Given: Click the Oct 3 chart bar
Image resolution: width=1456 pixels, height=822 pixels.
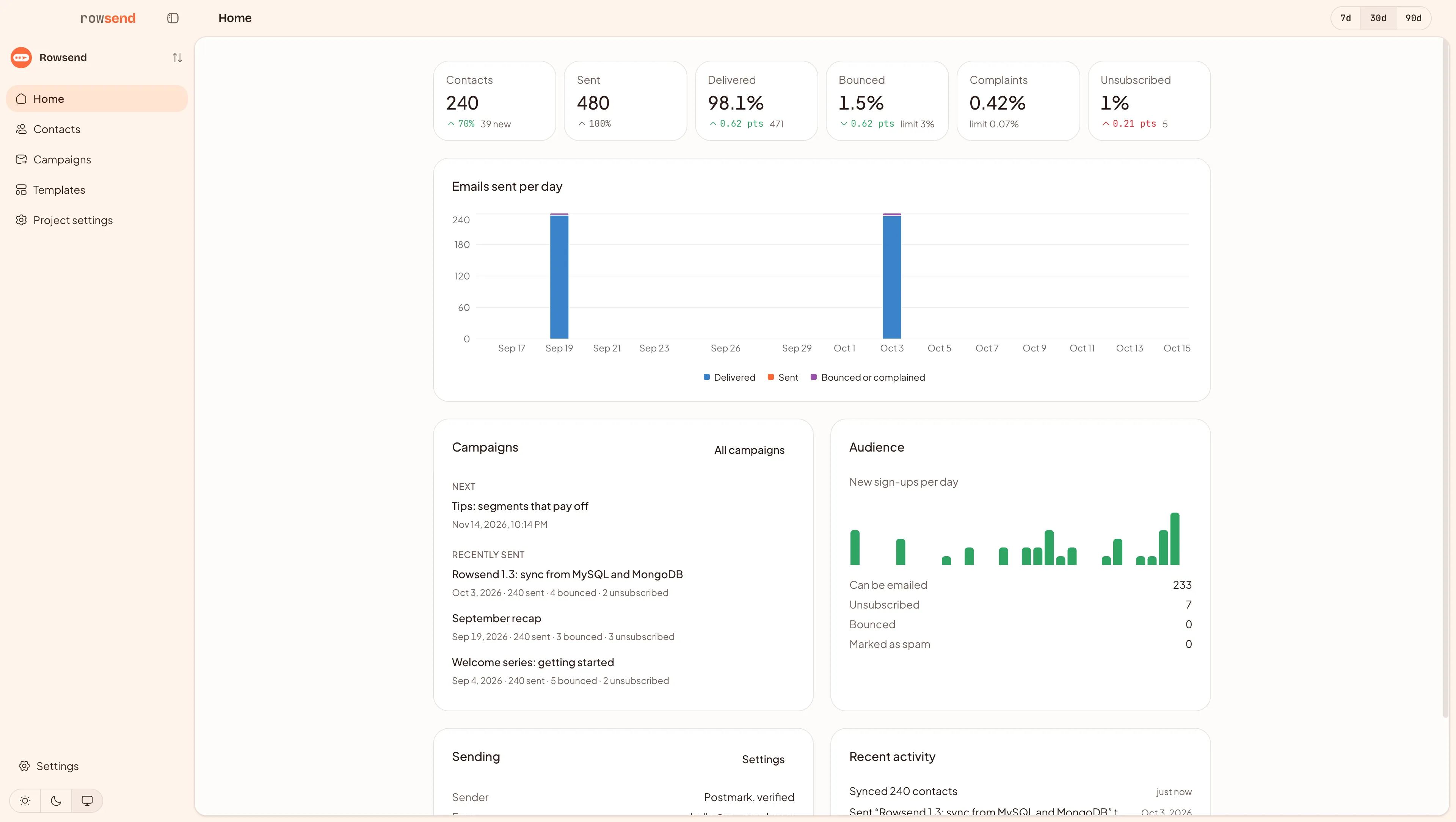Looking at the screenshot, I should [892, 276].
